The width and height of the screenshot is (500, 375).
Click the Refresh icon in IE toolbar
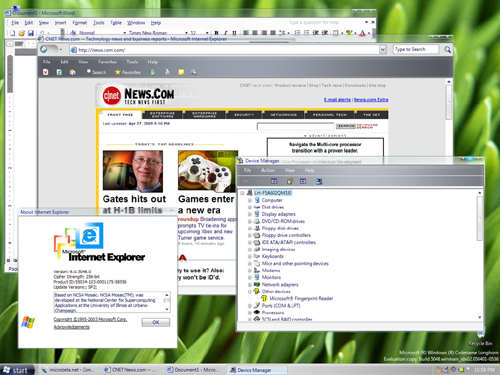point(59,72)
